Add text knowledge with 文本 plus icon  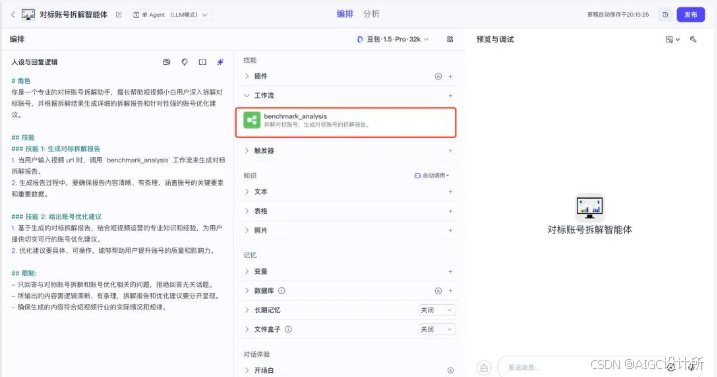click(x=450, y=192)
